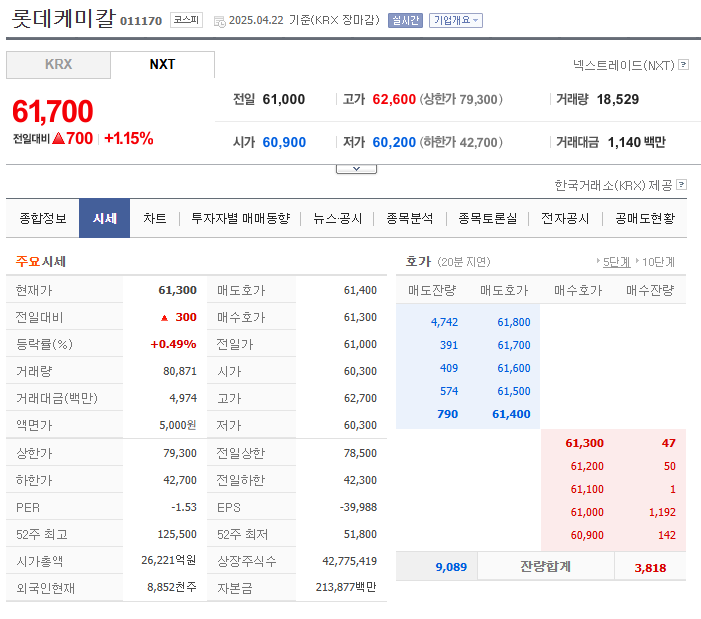Click the 전일하한 value 42,300
The height and width of the screenshot is (619, 701).
(360, 480)
